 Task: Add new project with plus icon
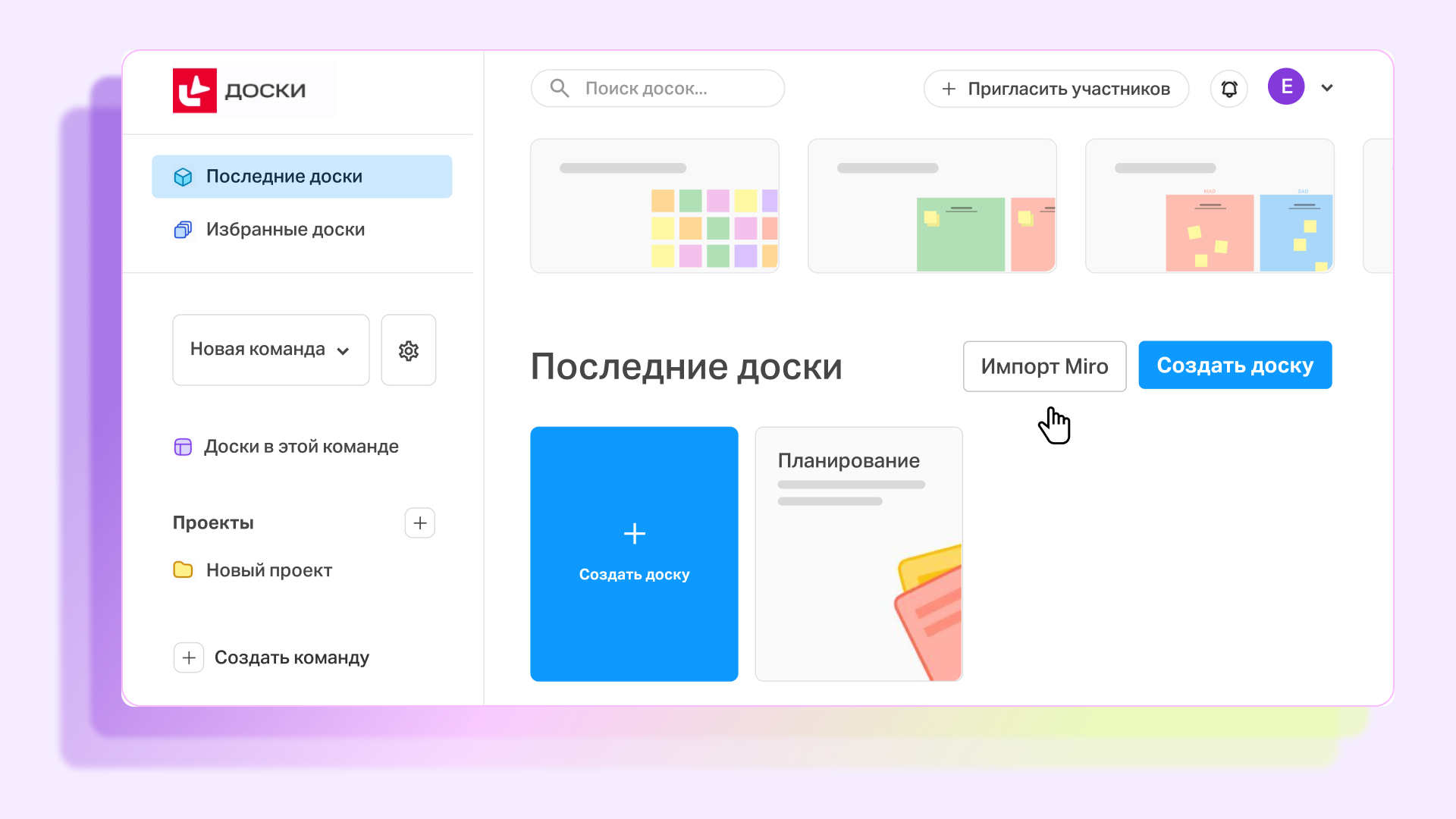419,522
